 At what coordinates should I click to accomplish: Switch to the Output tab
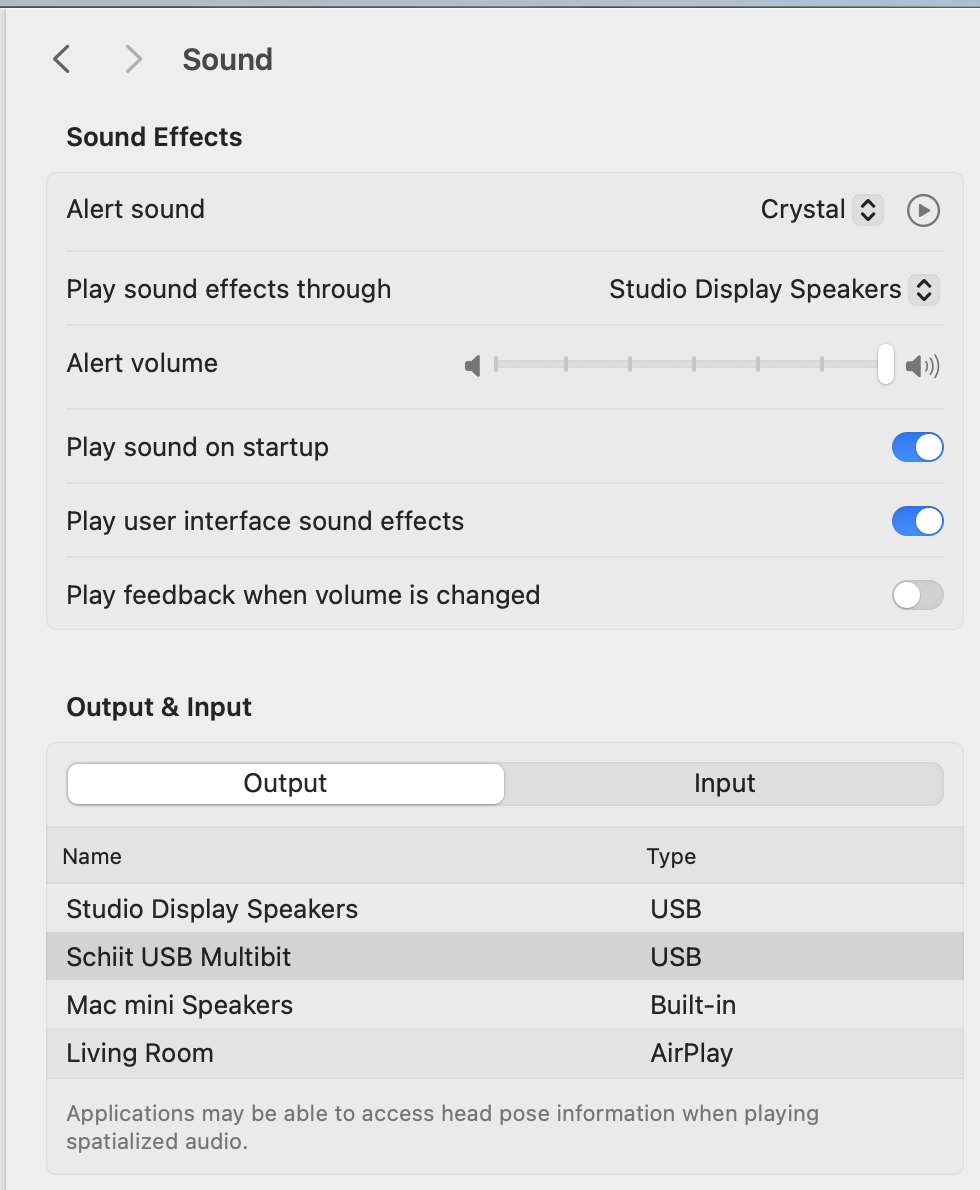coord(285,784)
